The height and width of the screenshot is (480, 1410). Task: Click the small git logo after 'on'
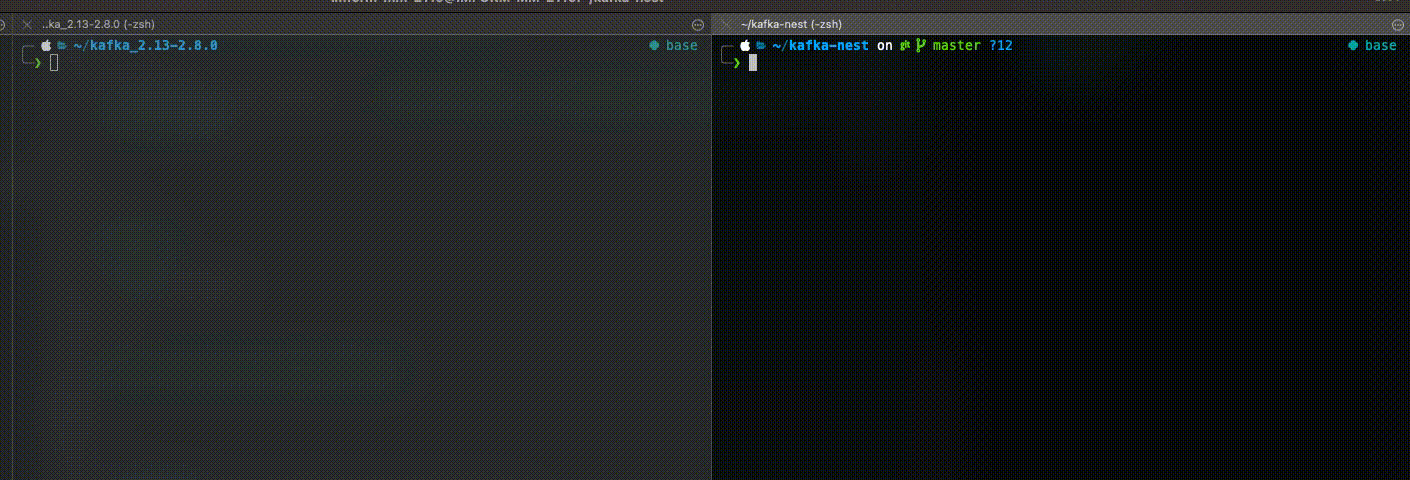(904, 46)
